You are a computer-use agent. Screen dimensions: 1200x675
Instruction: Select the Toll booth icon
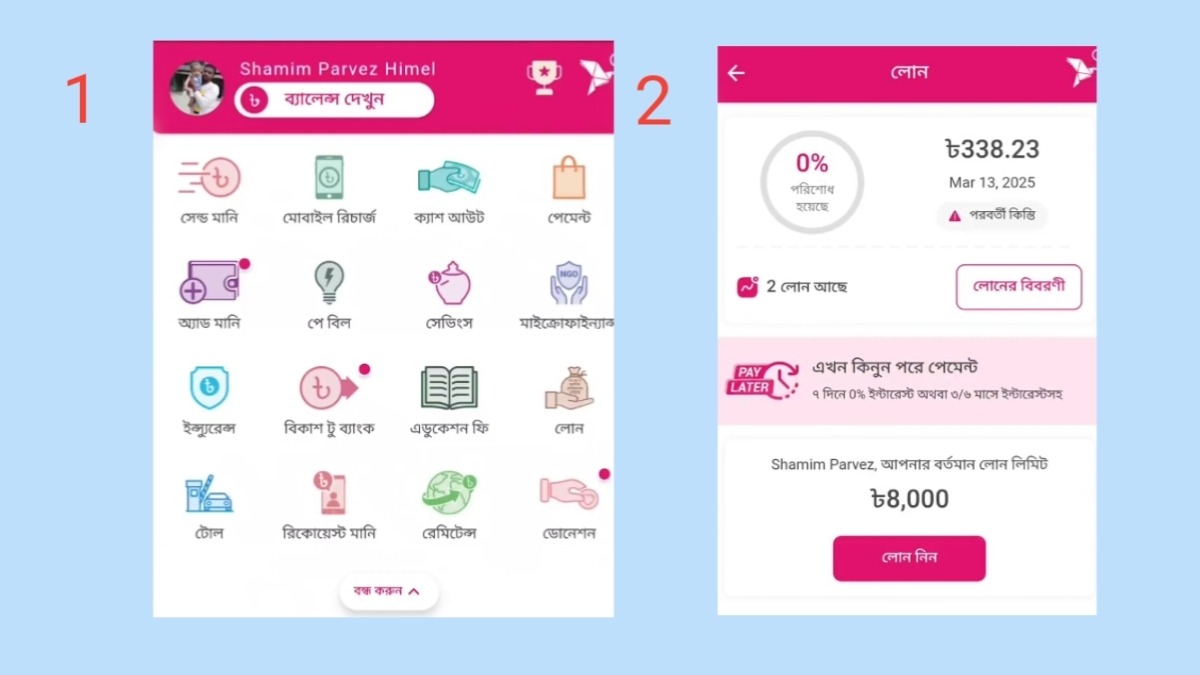click(x=210, y=493)
